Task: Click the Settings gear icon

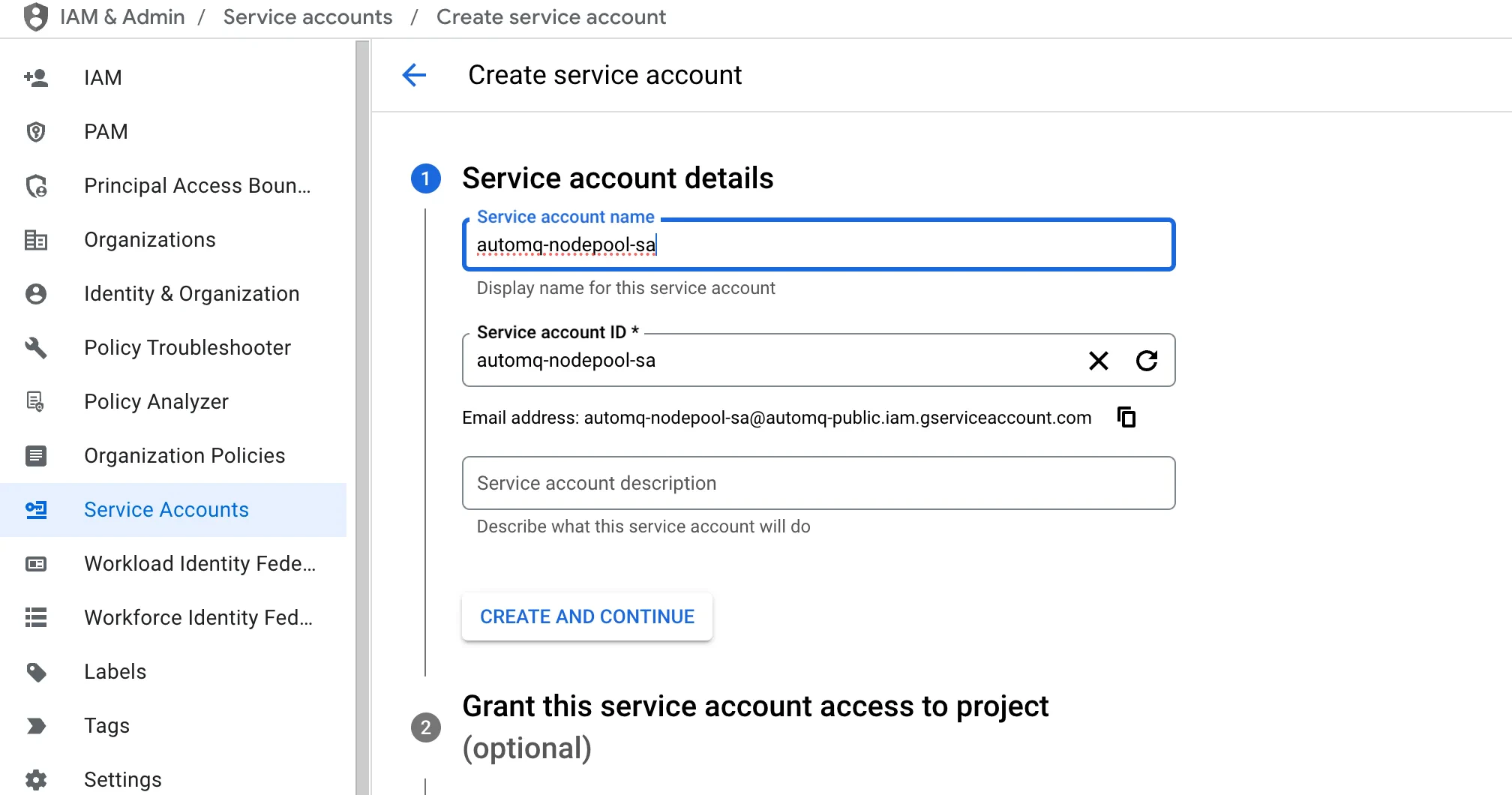Action: click(36, 779)
